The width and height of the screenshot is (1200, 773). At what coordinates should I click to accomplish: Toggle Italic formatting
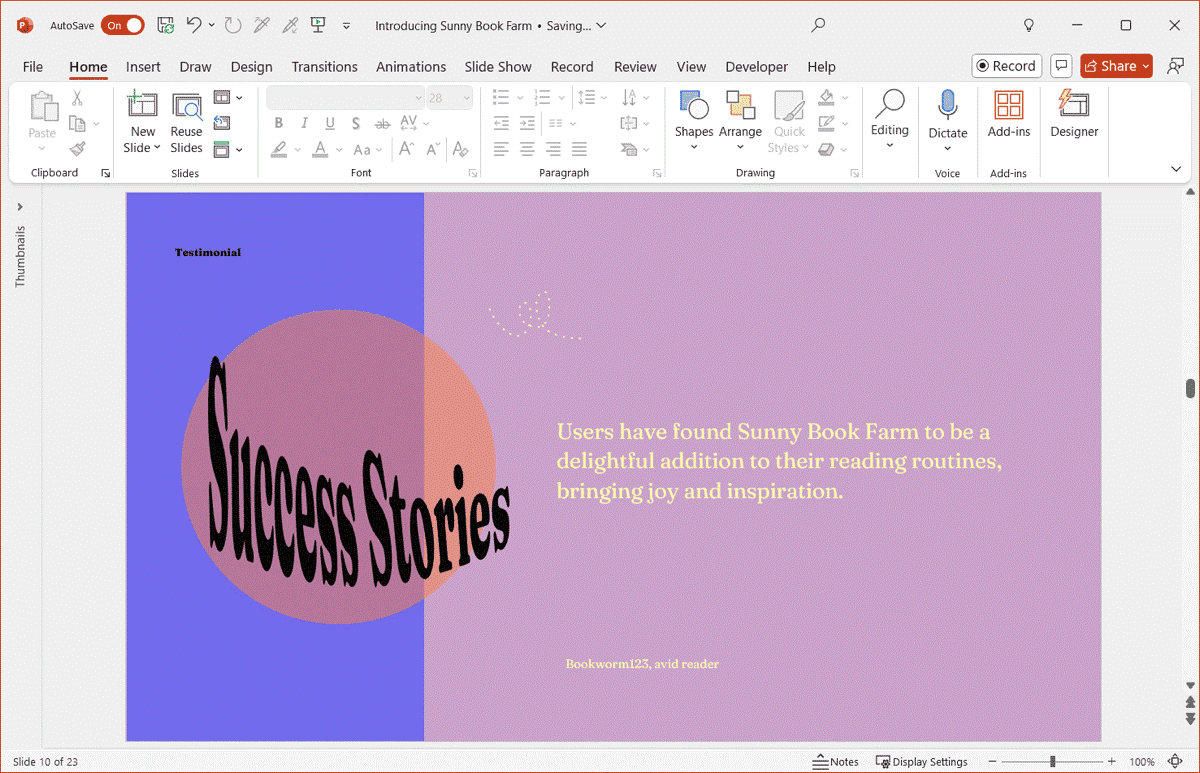pyautogui.click(x=304, y=123)
